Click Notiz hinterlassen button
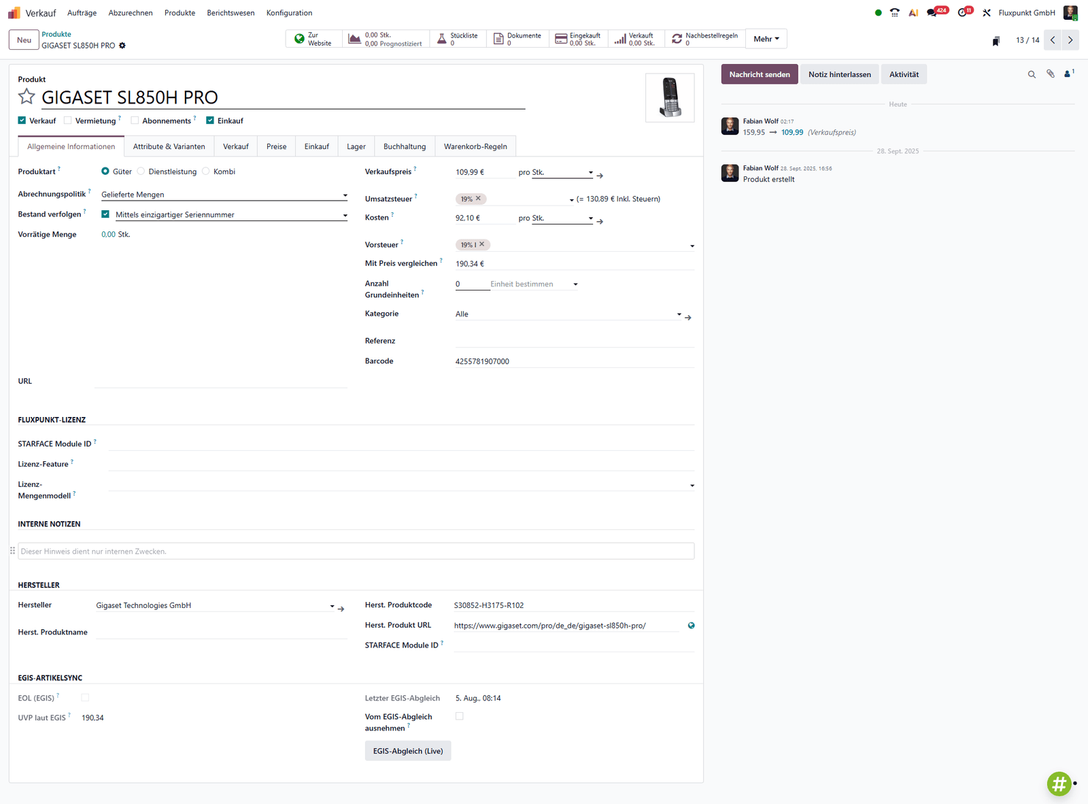Image resolution: width=1088 pixels, height=804 pixels. coord(840,74)
